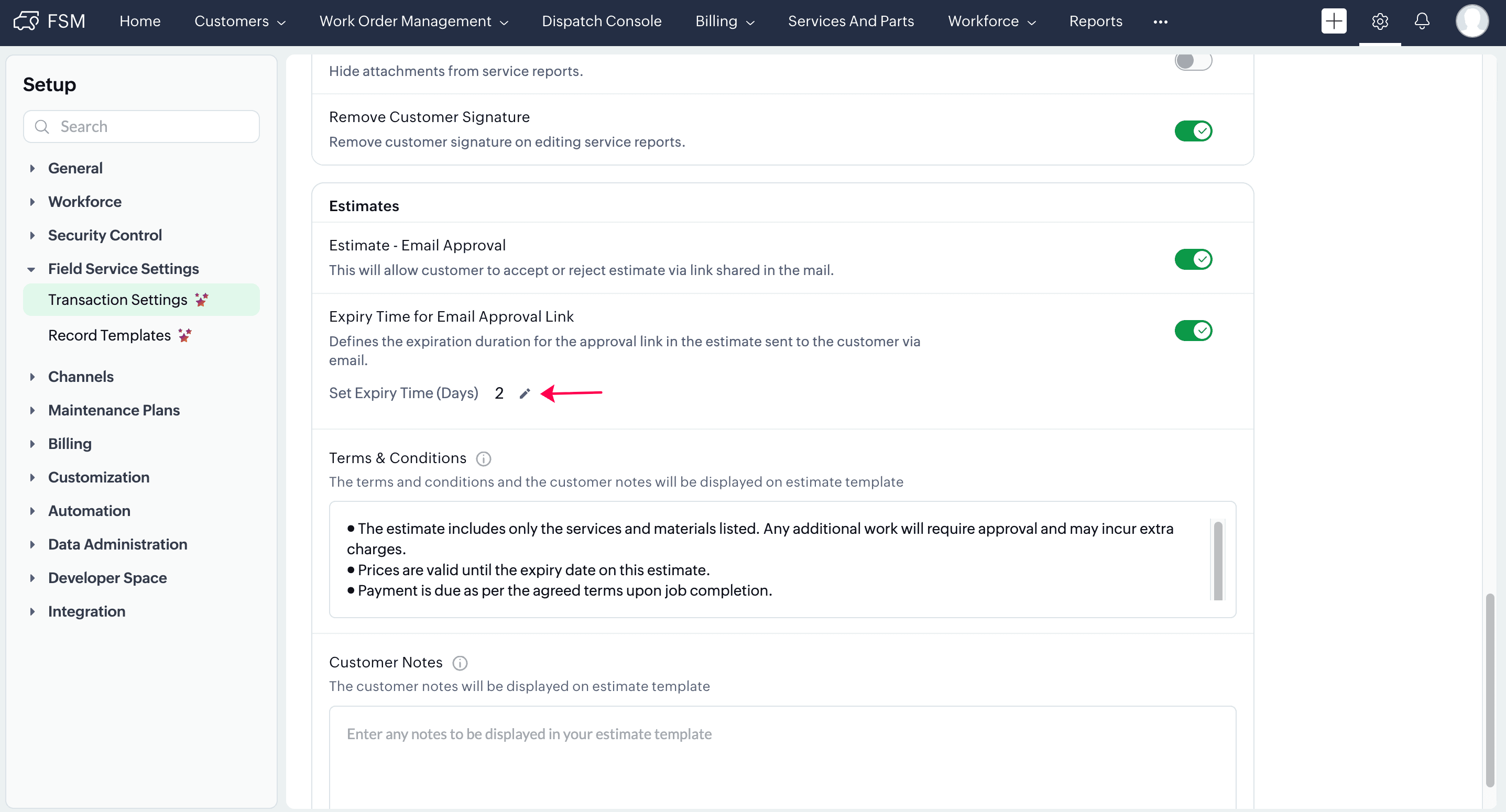Viewport: 1506px width, 812px height.
Task: Click the Customer Notes info icon
Action: coord(460,663)
